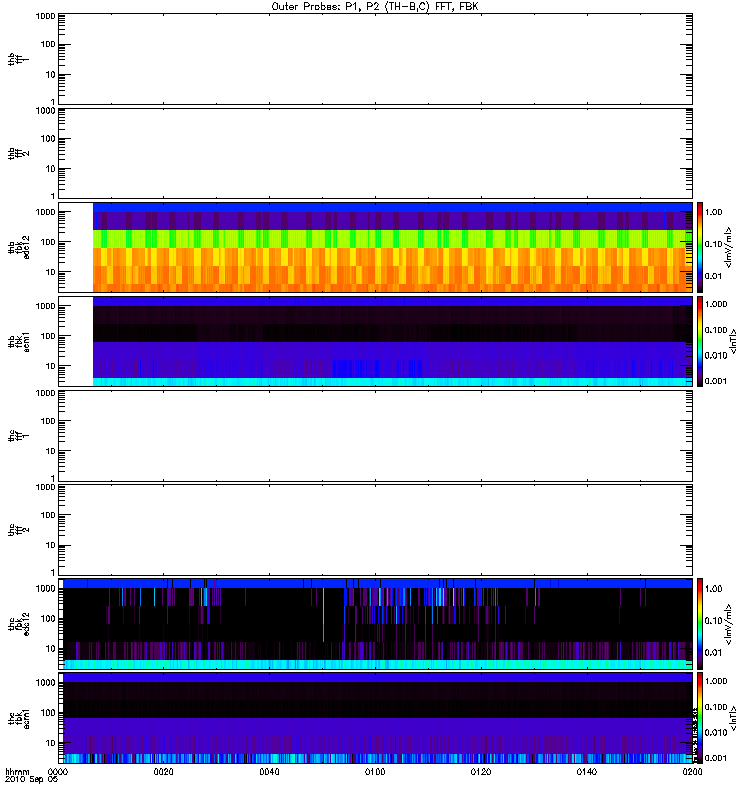Click the thc fbk edc12 color bar
This screenshot has width=750, height=800.
[x=700, y=623]
